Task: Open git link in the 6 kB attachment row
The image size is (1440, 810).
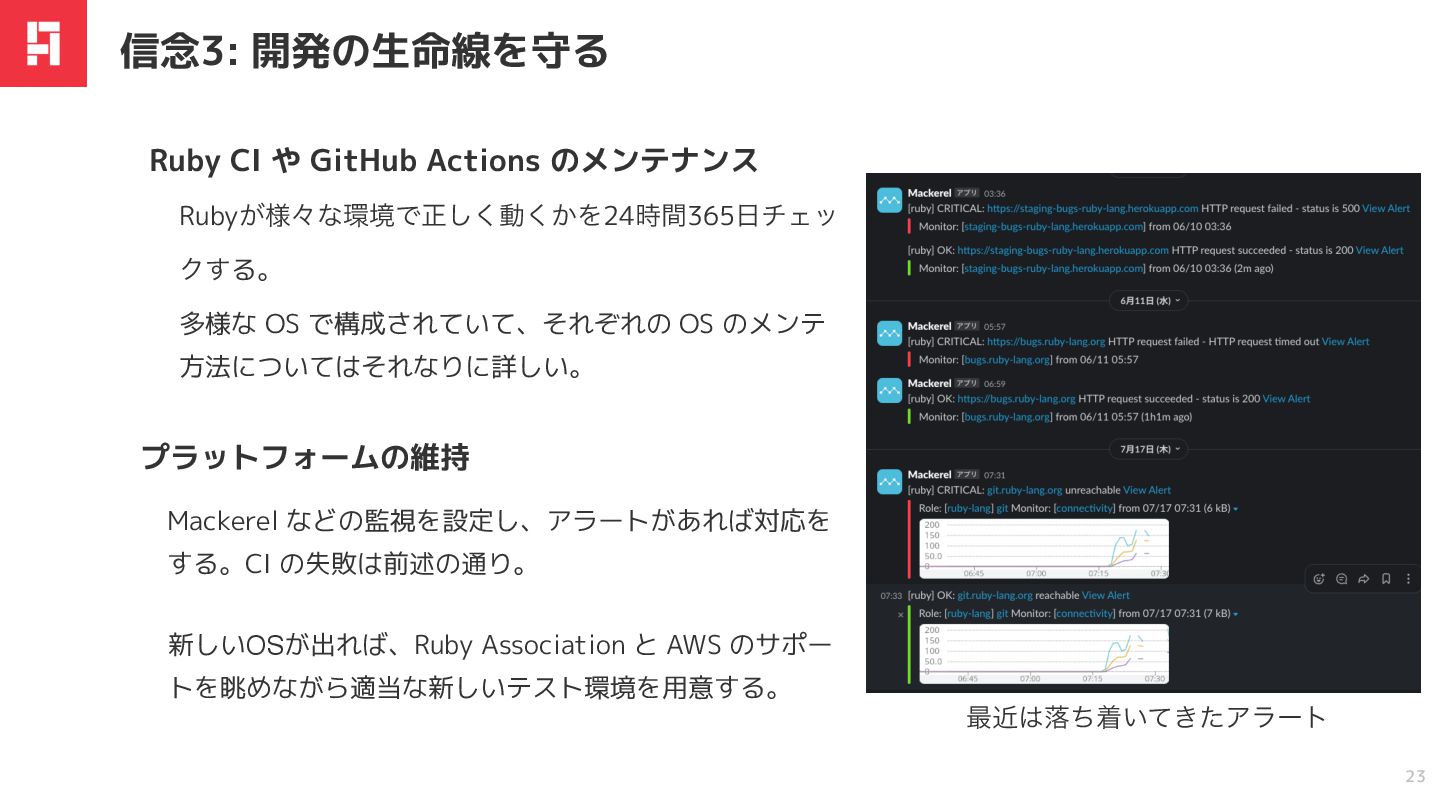Action: tap(1002, 508)
